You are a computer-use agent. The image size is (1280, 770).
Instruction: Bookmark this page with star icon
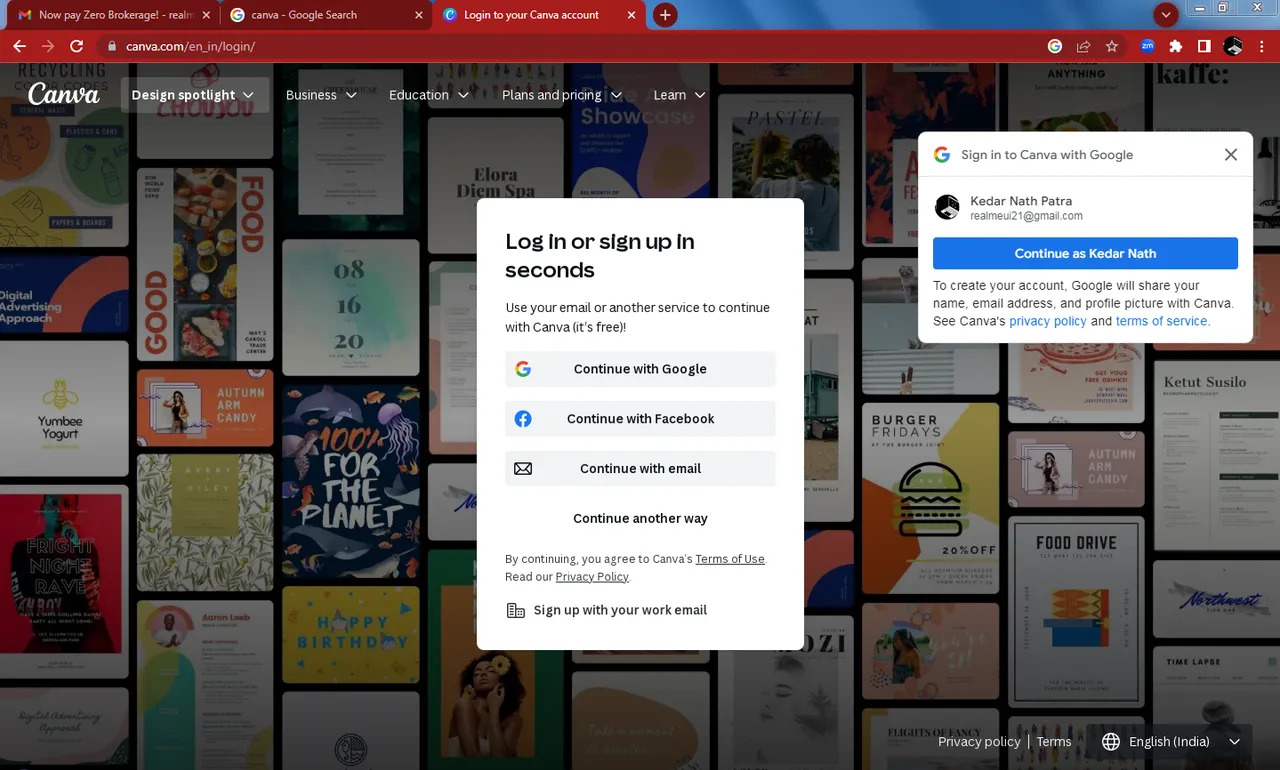(1112, 46)
